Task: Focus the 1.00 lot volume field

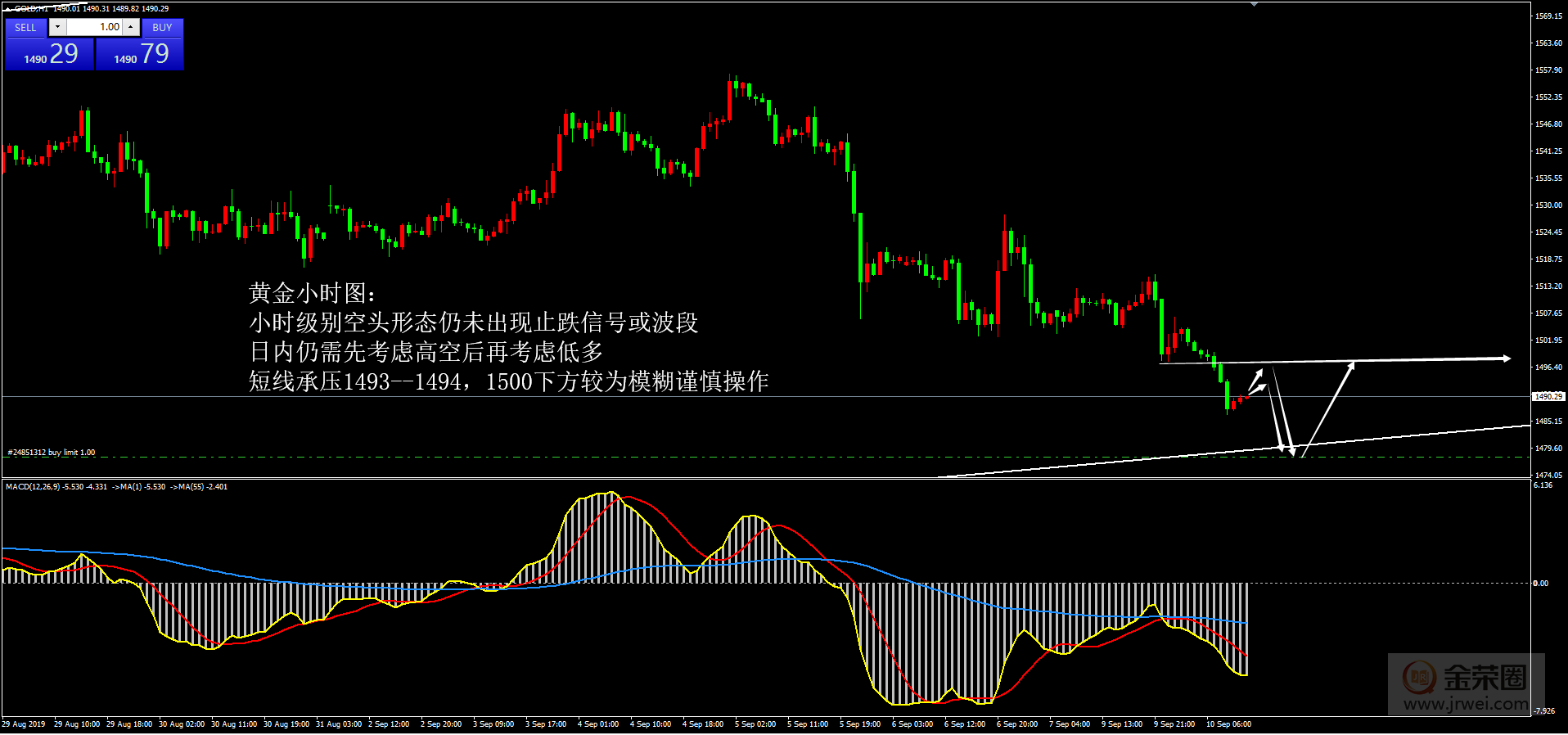Action: point(94,27)
